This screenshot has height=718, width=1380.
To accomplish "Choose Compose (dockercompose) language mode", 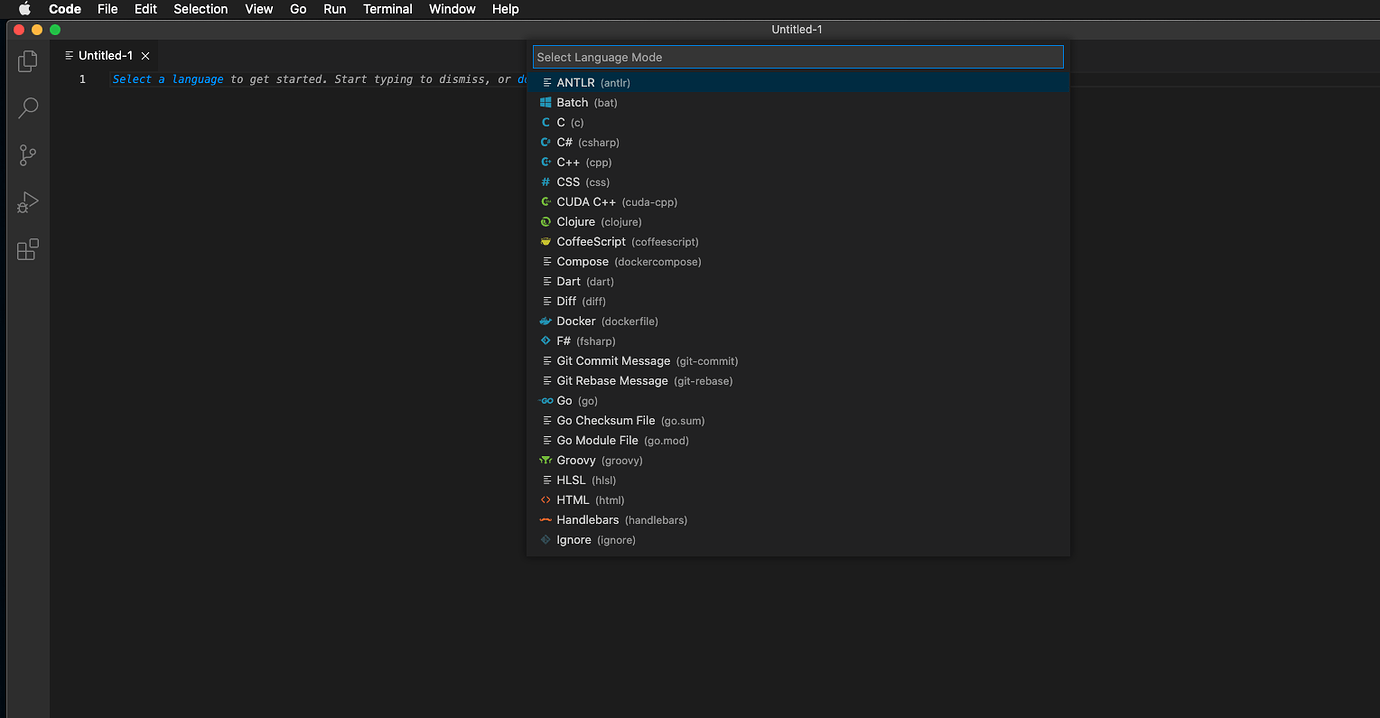I will [x=798, y=262].
